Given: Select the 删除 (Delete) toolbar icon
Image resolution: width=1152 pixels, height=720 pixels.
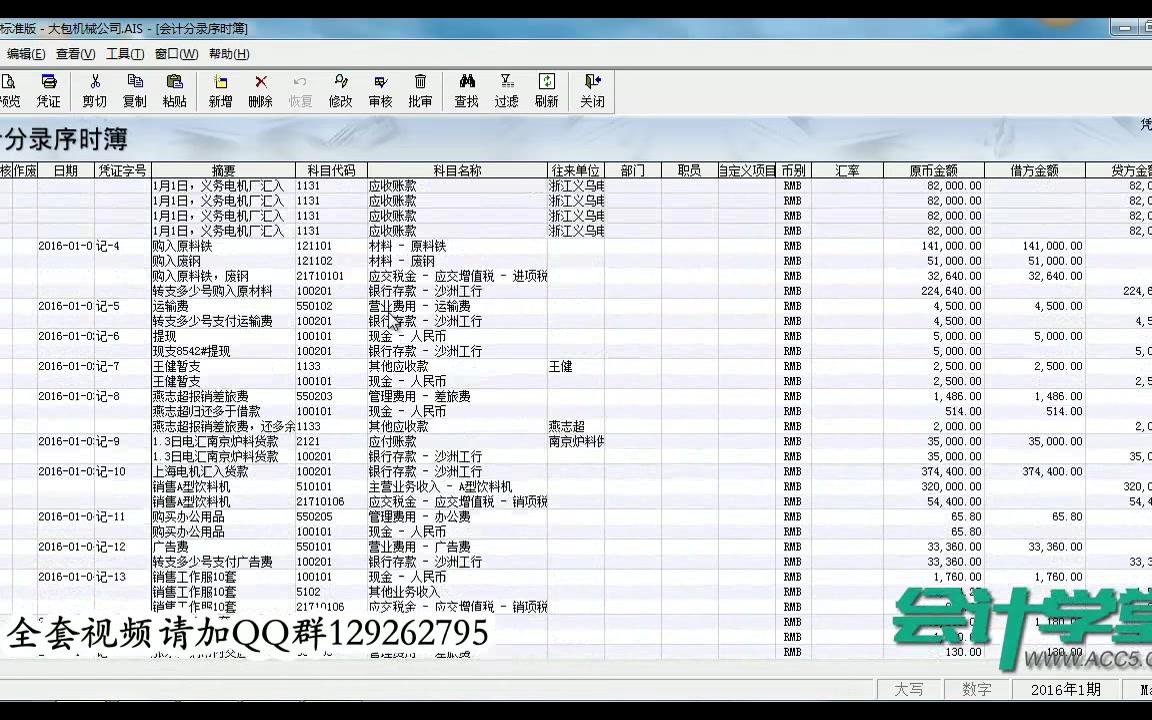Looking at the screenshot, I should click(x=260, y=90).
